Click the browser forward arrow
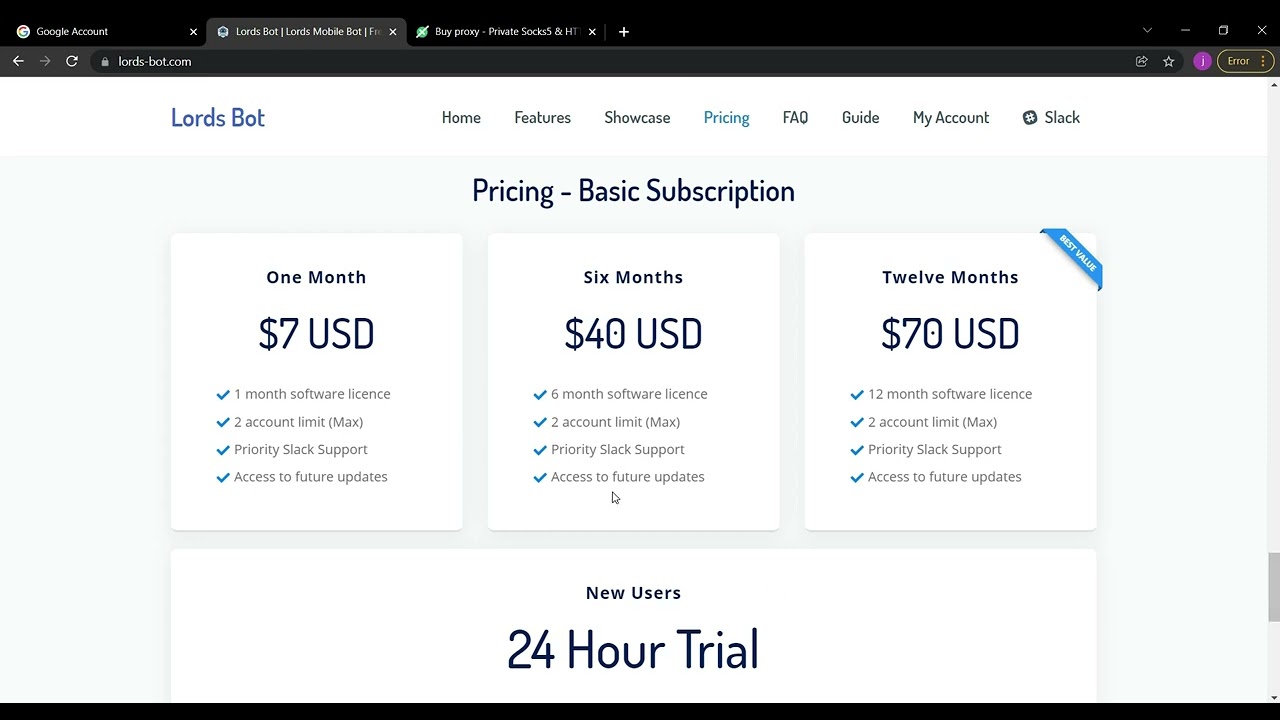 click(45, 61)
